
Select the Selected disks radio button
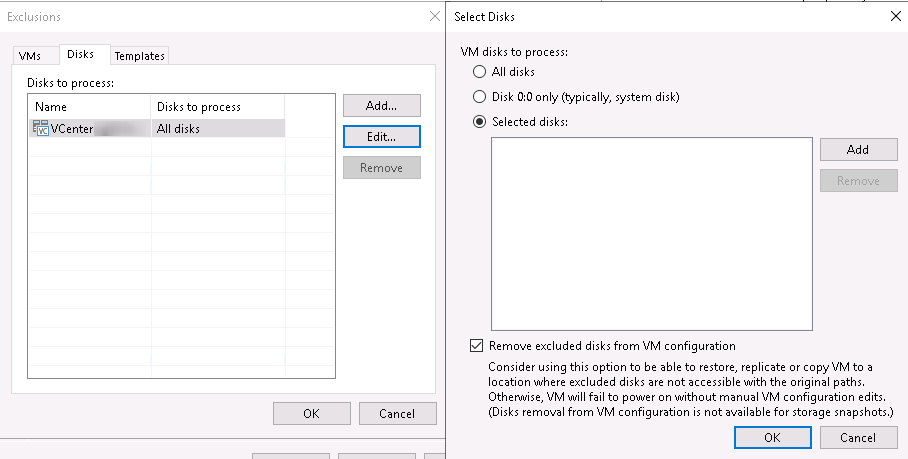click(480, 122)
